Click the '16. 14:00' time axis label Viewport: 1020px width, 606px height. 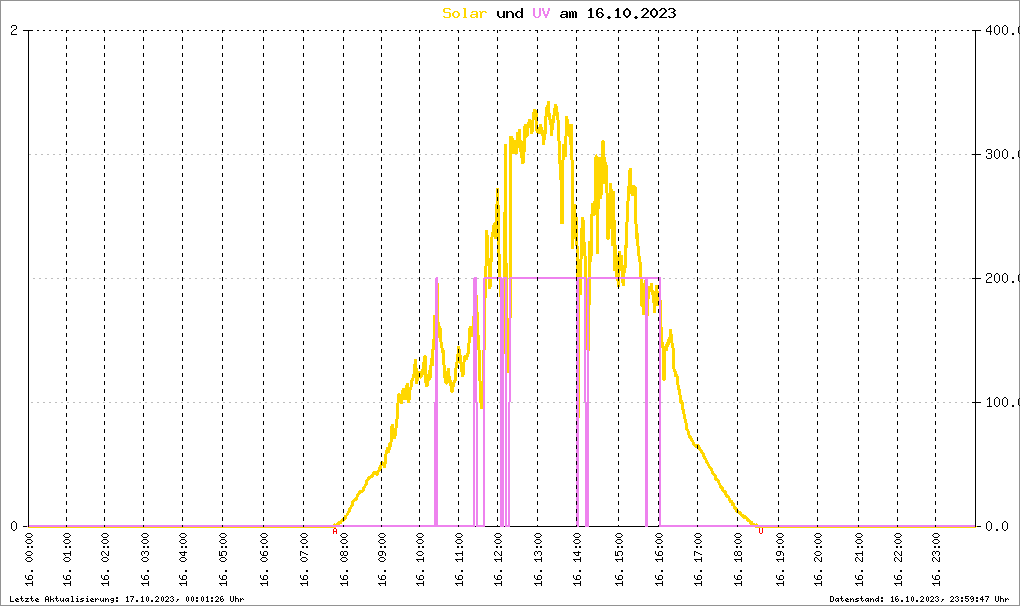[578, 560]
